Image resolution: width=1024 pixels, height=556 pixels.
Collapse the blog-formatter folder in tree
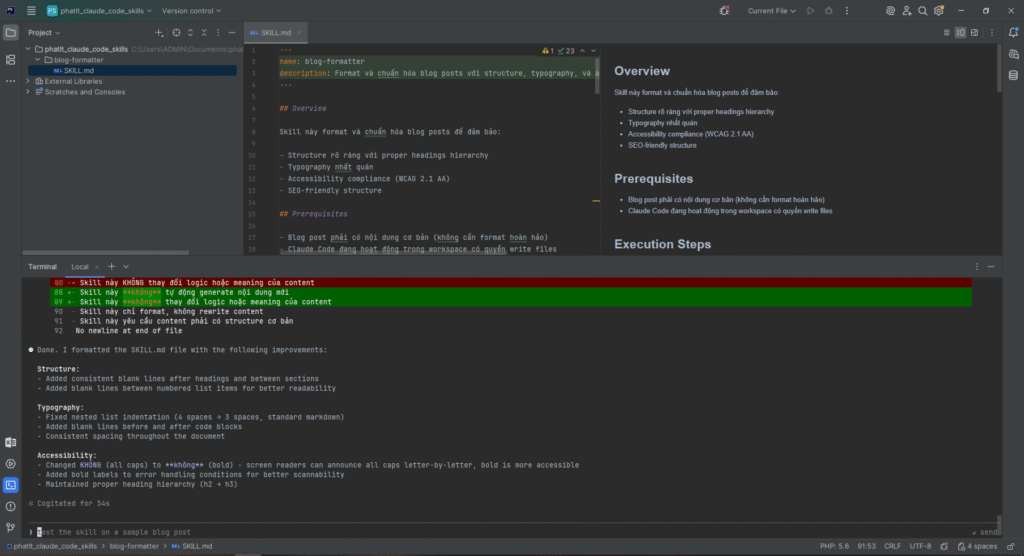(x=37, y=59)
